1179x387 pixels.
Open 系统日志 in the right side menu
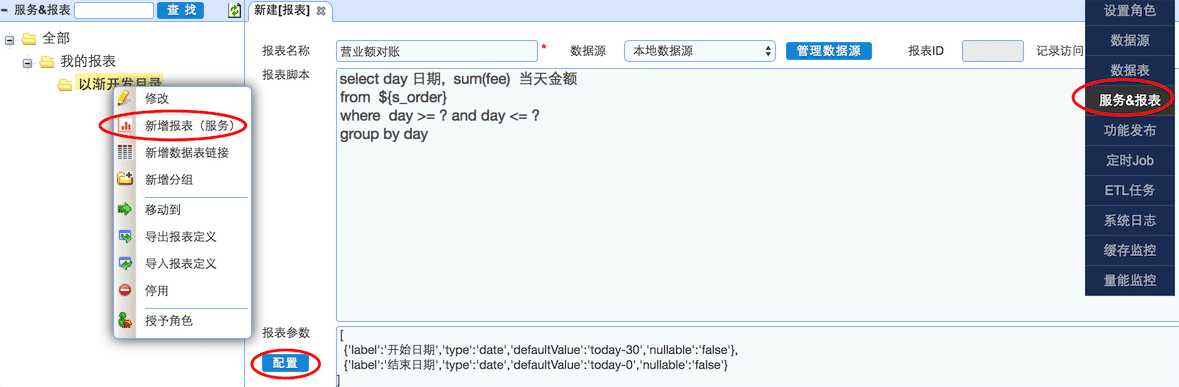pos(1130,220)
